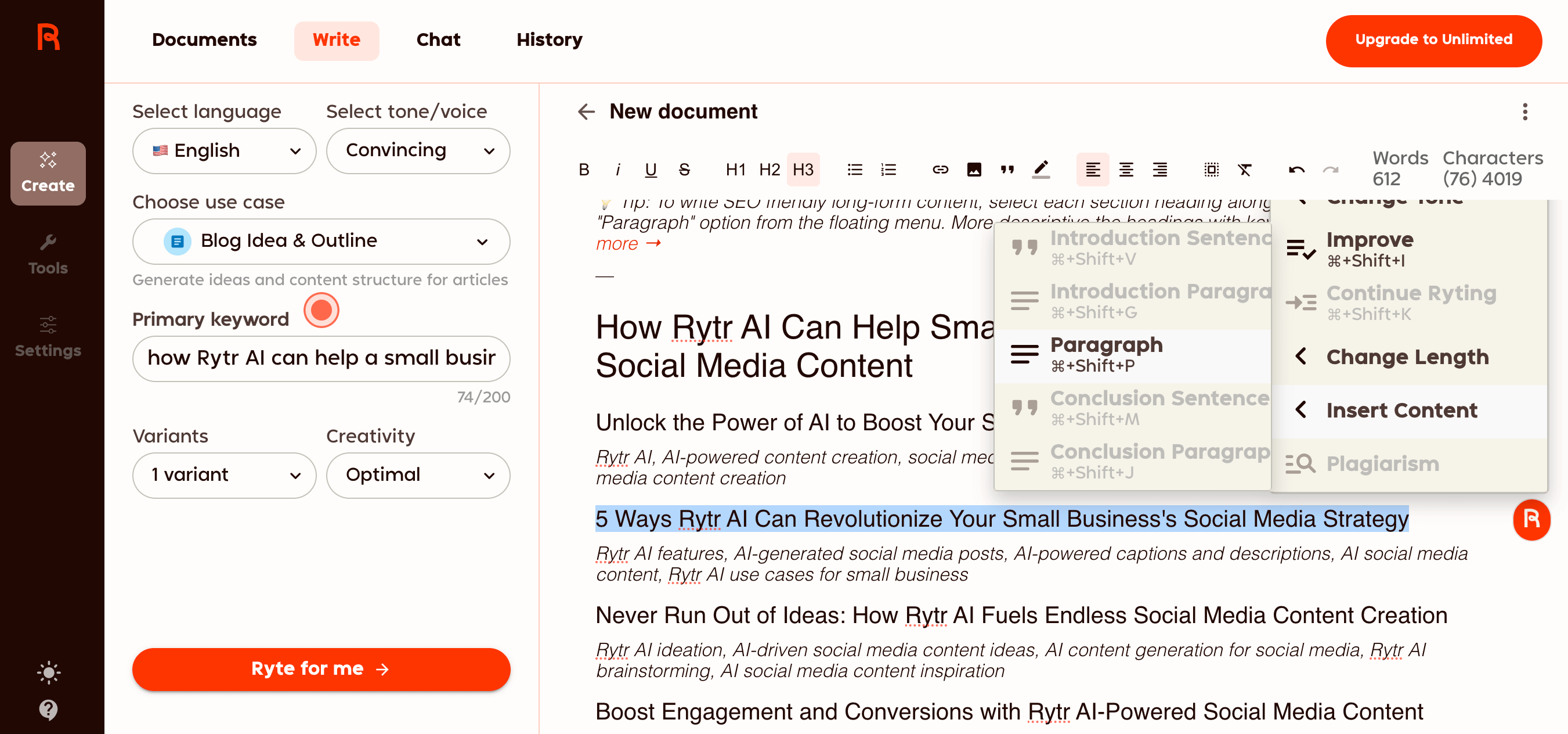Toggle the active H3 heading style
Image resolution: width=1568 pixels, height=734 pixels.
tap(803, 170)
